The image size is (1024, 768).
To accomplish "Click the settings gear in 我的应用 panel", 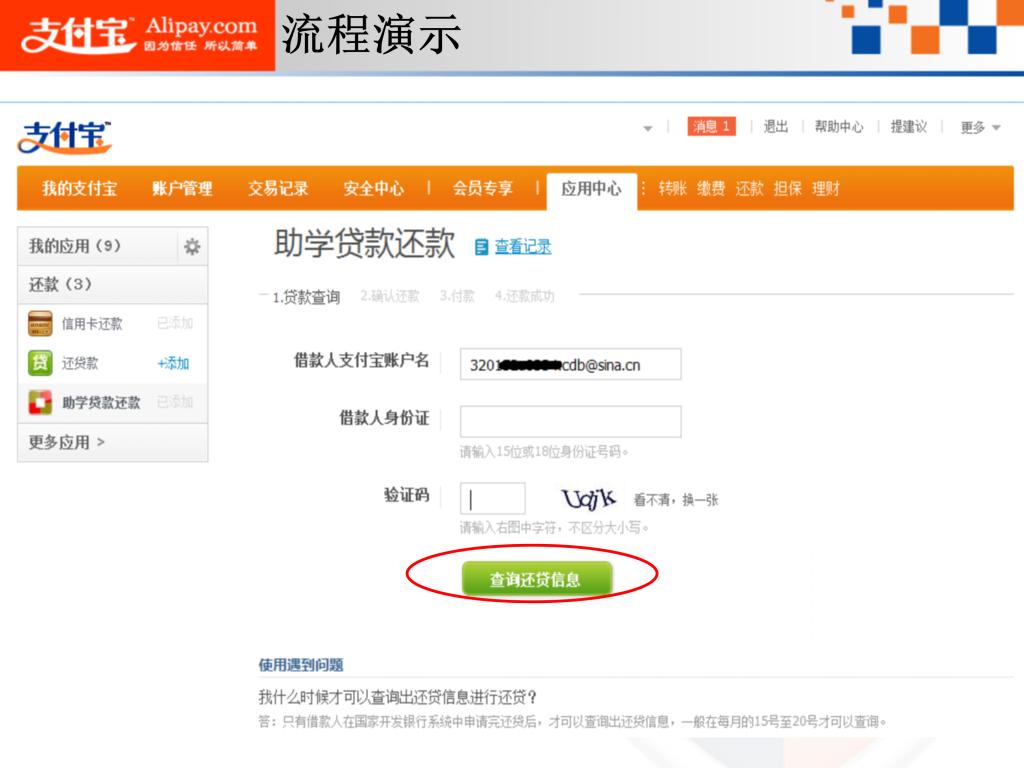I will click(x=191, y=246).
